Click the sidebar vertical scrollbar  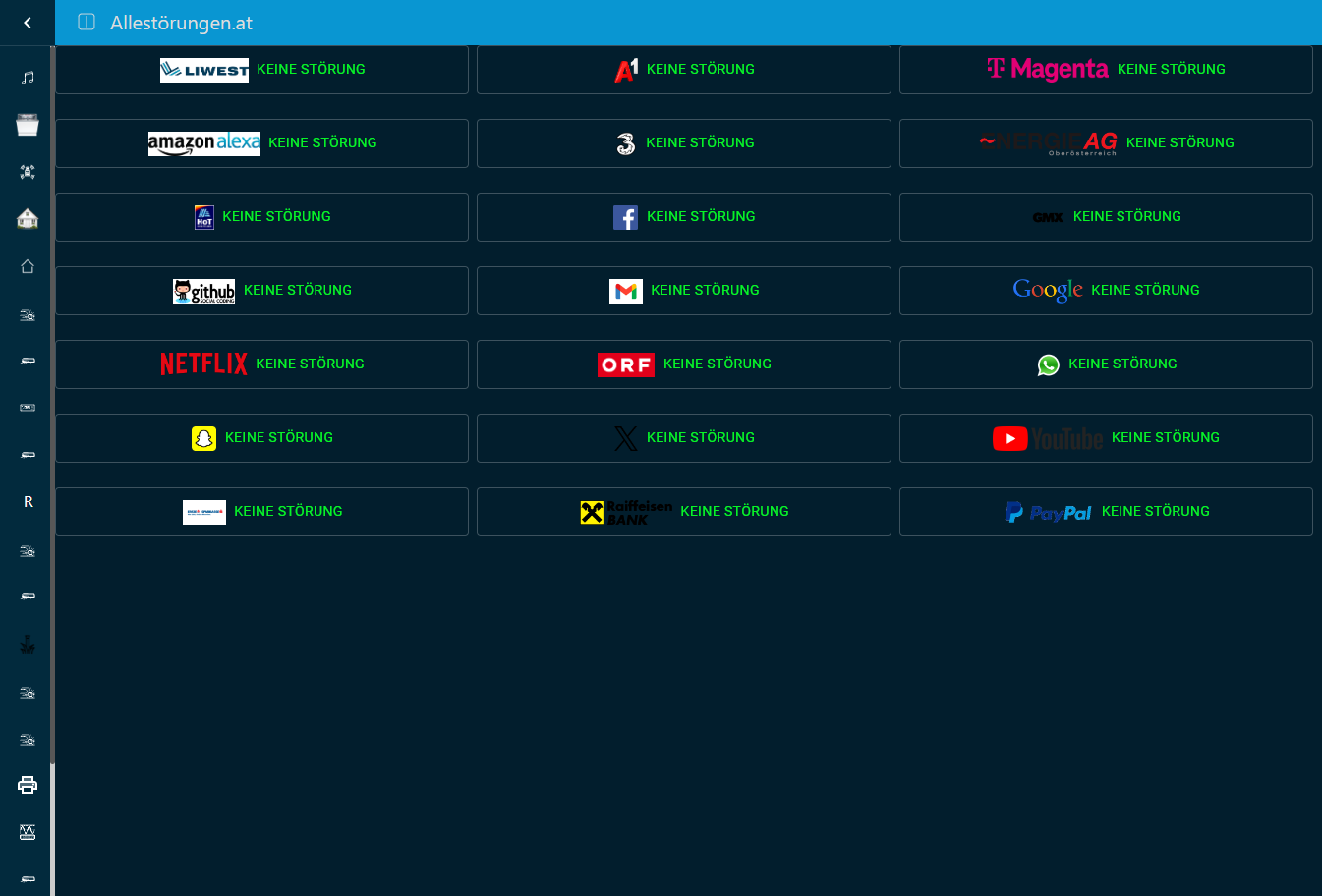[52, 405]
